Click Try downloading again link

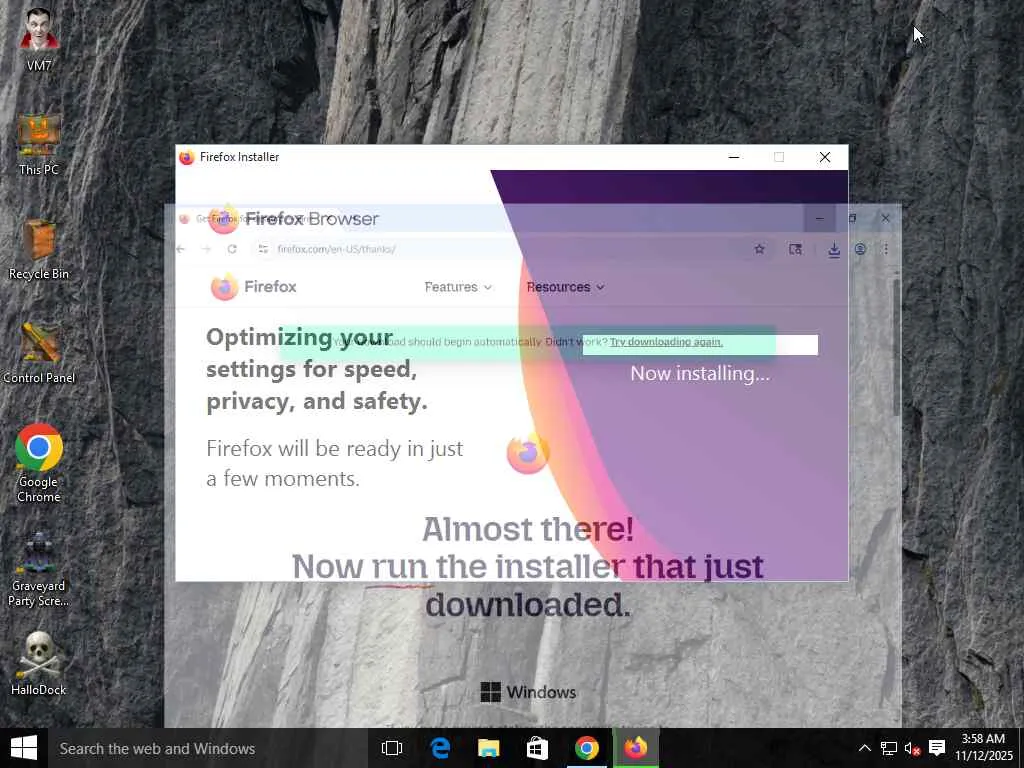tap(666, 342)
